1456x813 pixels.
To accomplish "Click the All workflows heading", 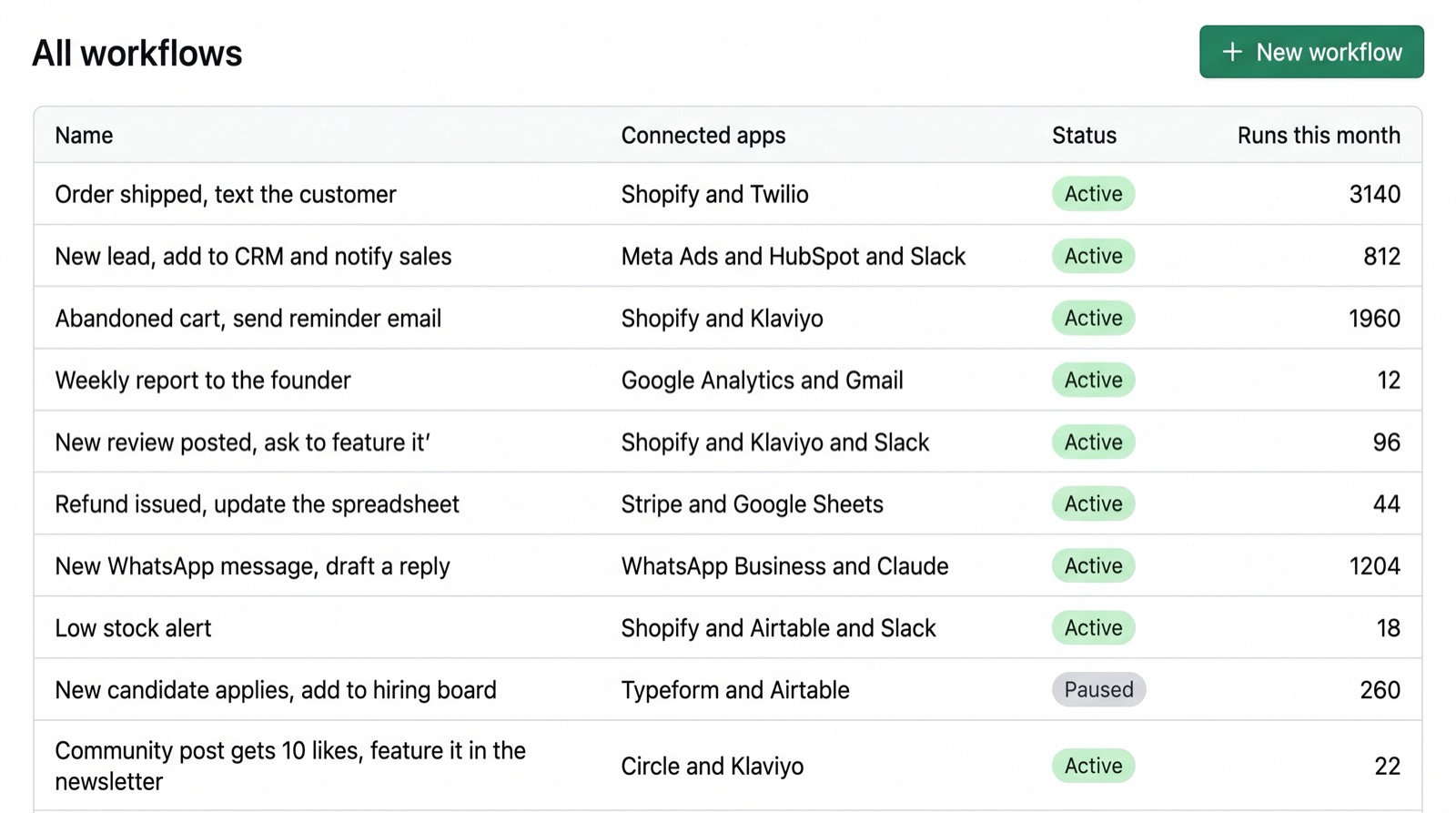I will tap(137, 53).
